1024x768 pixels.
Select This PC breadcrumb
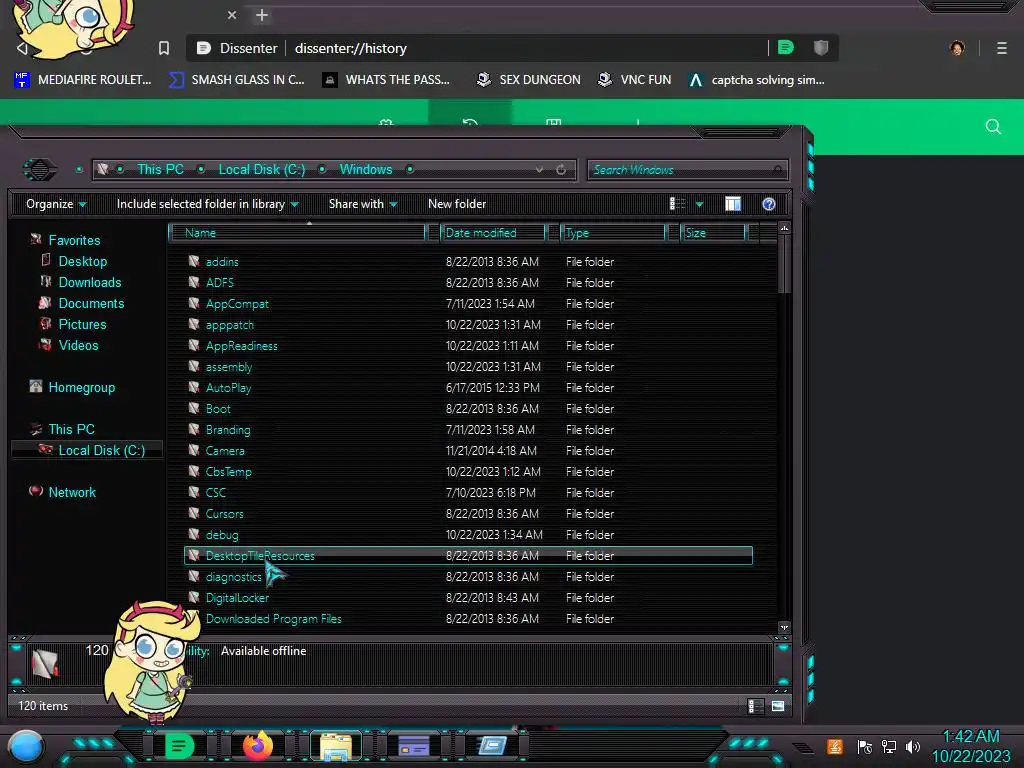[x=160, y=169]
